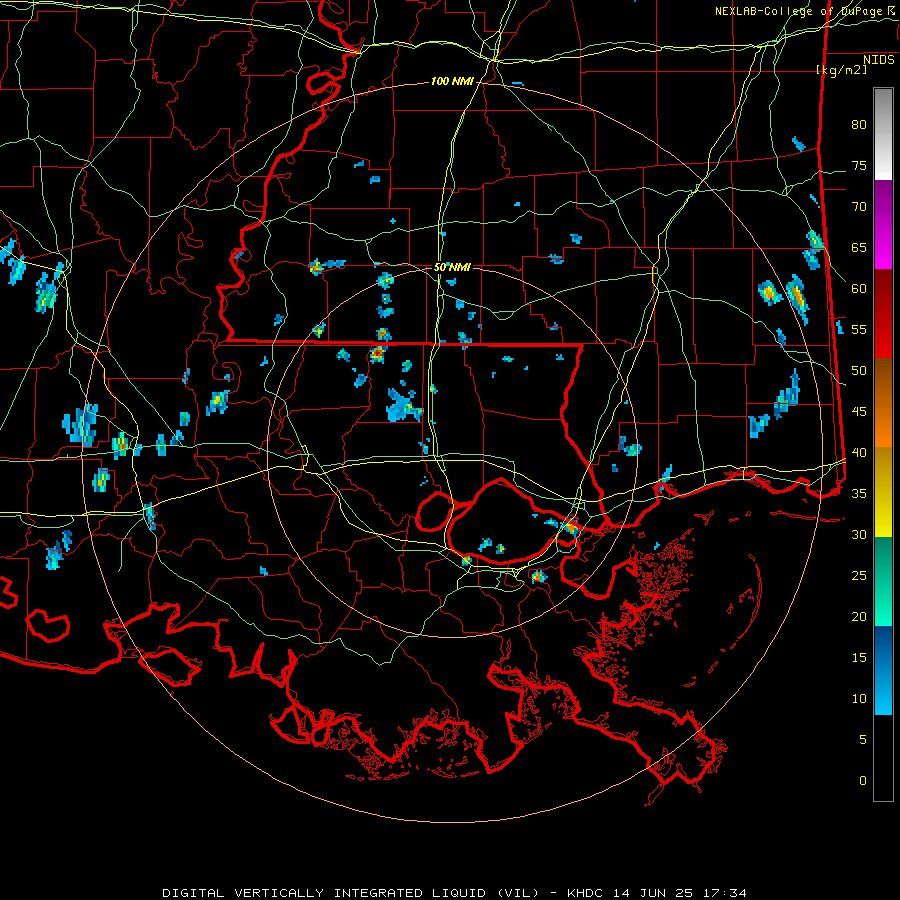Click the 45 value on the VIL scale
The image size is (900, 900).
click(859, 412)
